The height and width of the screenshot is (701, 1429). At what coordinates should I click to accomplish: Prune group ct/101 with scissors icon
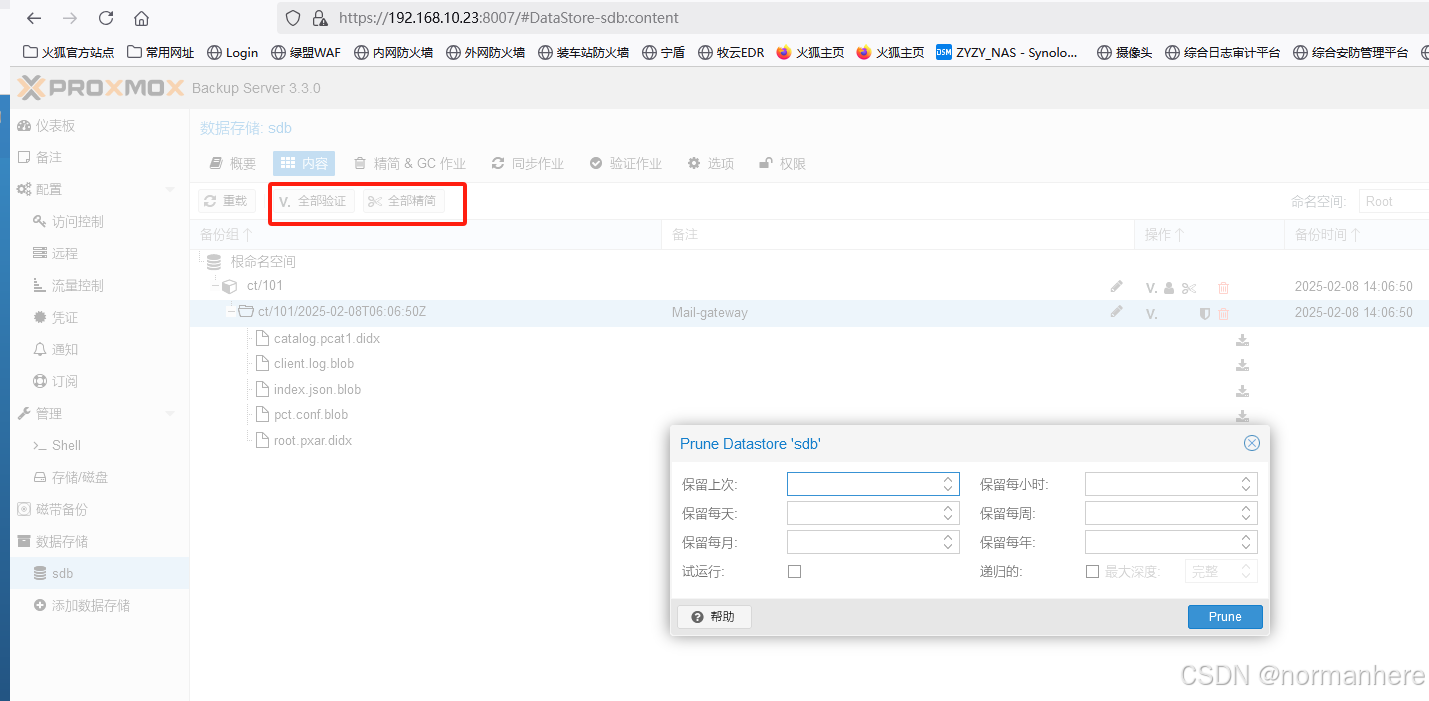coord(1189,288)
